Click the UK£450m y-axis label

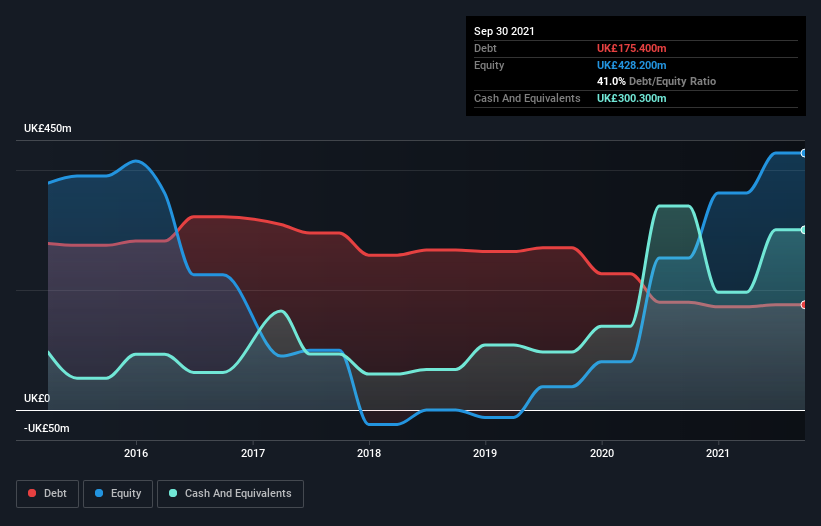pos(48,129)
